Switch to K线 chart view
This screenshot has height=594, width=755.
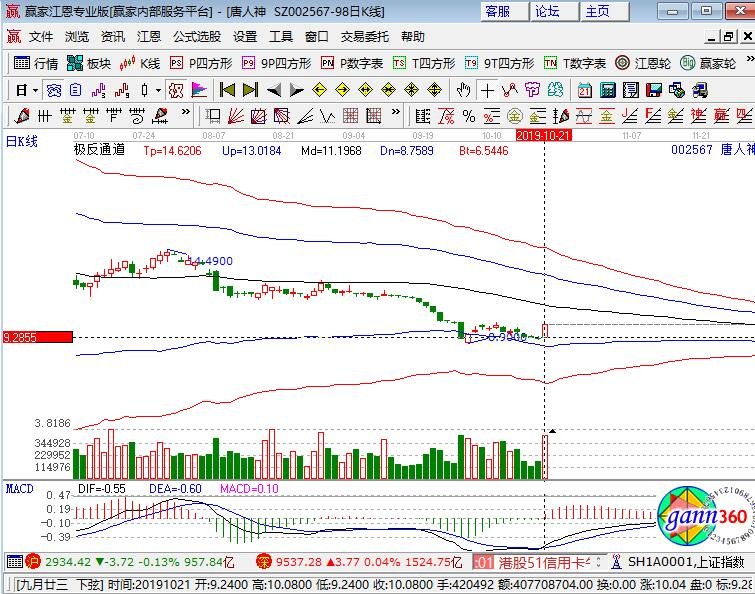coord(140,63)
